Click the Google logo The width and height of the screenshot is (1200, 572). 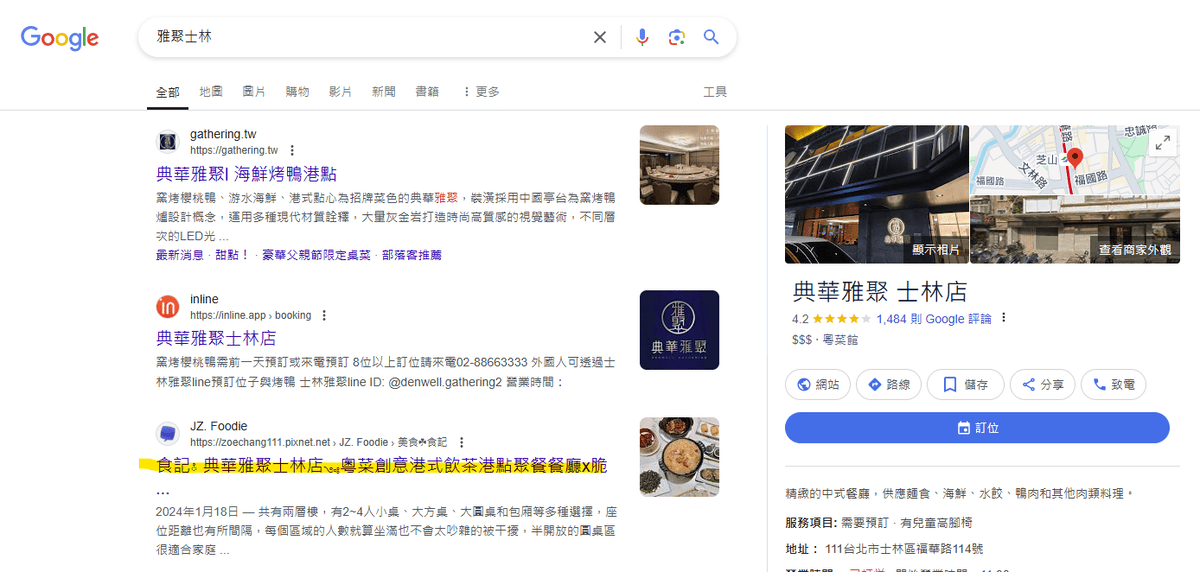click(x=60, y=38)
